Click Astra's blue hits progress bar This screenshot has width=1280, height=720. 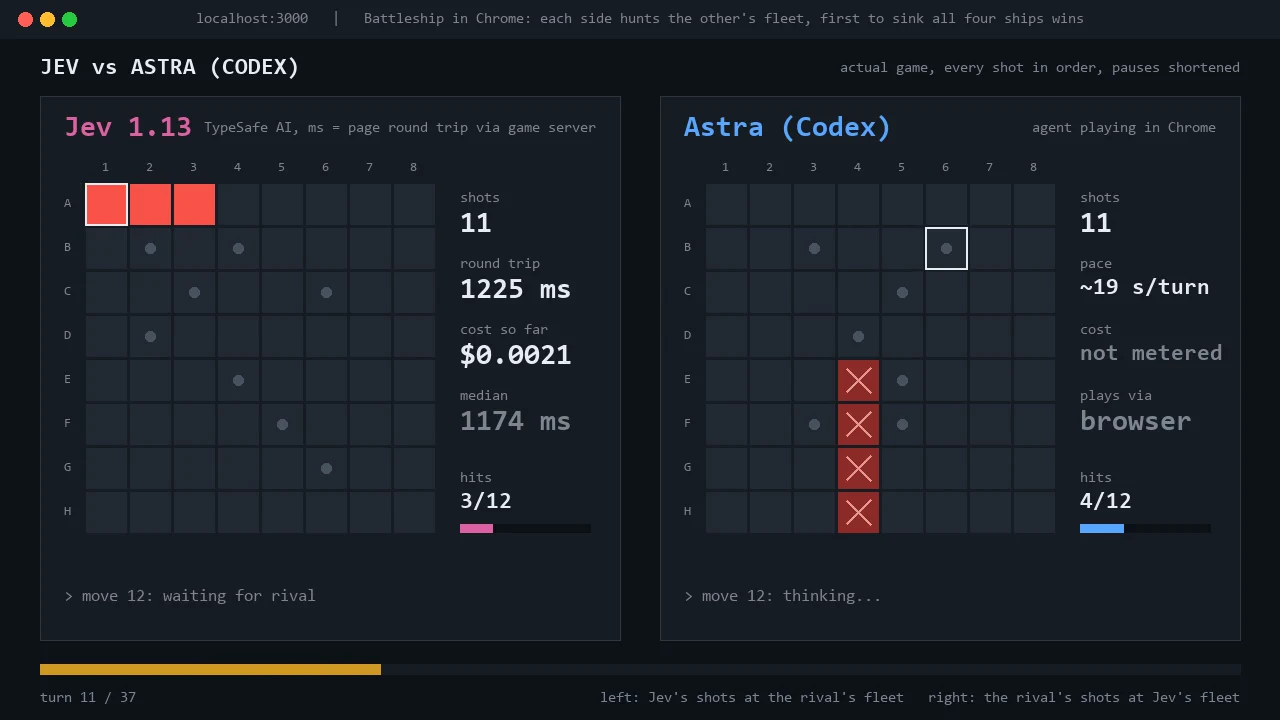pos(1102,529)
